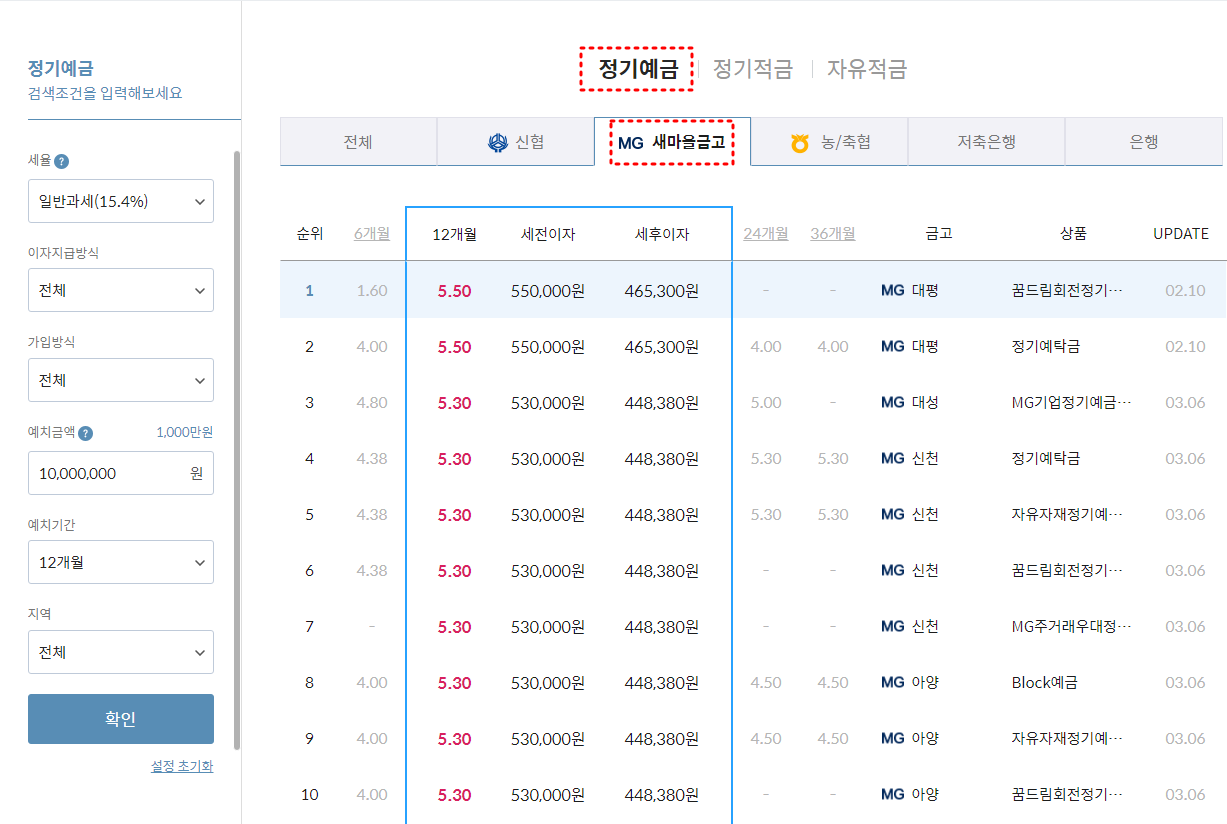Click the 5.00 24-month rate in 대성 row
This screenshot has height=824, width=1227.
[x=766, y=403]
